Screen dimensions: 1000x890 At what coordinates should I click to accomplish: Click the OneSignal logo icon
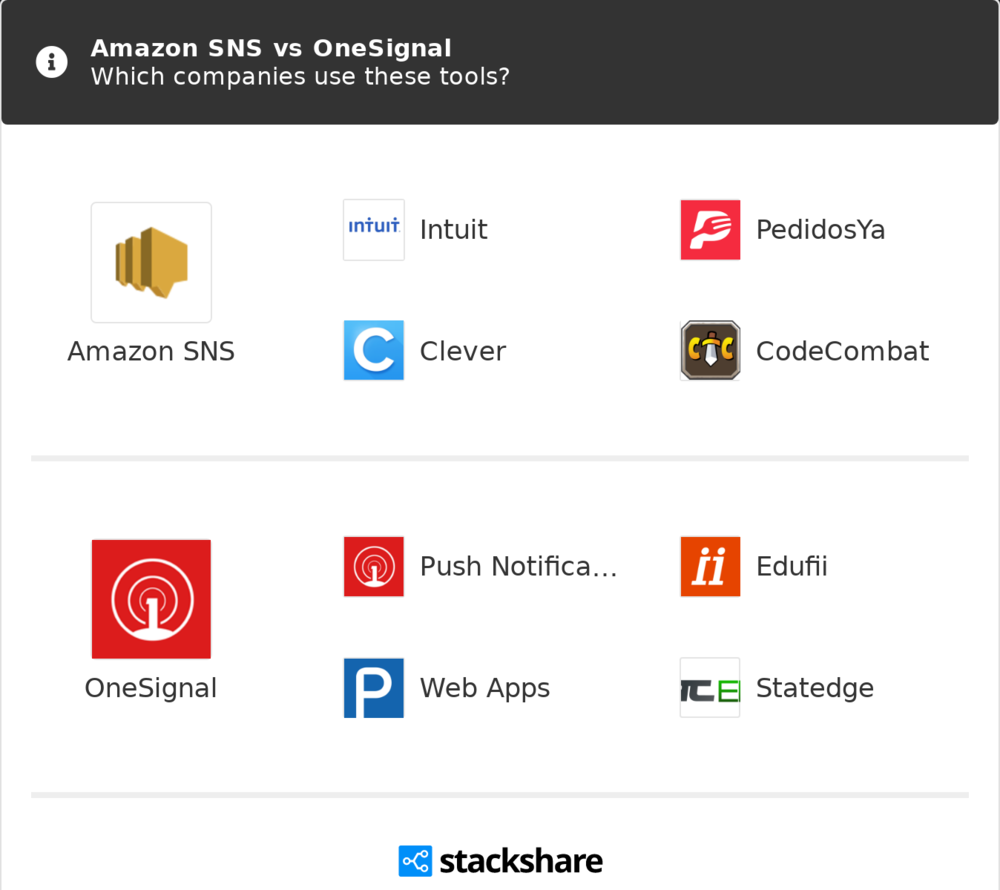tap(151, 599)
